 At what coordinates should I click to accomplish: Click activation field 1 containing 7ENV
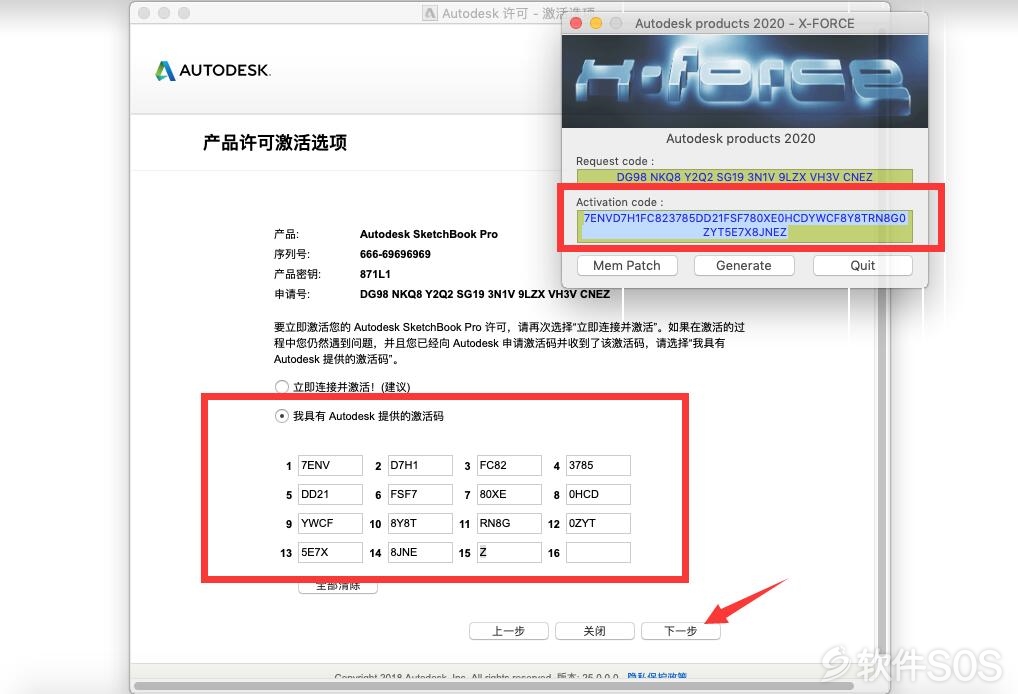[330, 465]
